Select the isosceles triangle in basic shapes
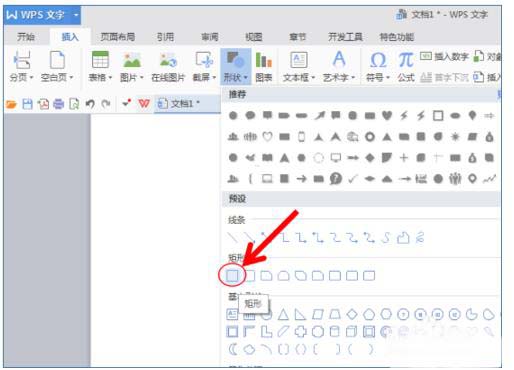 [283, 314]
